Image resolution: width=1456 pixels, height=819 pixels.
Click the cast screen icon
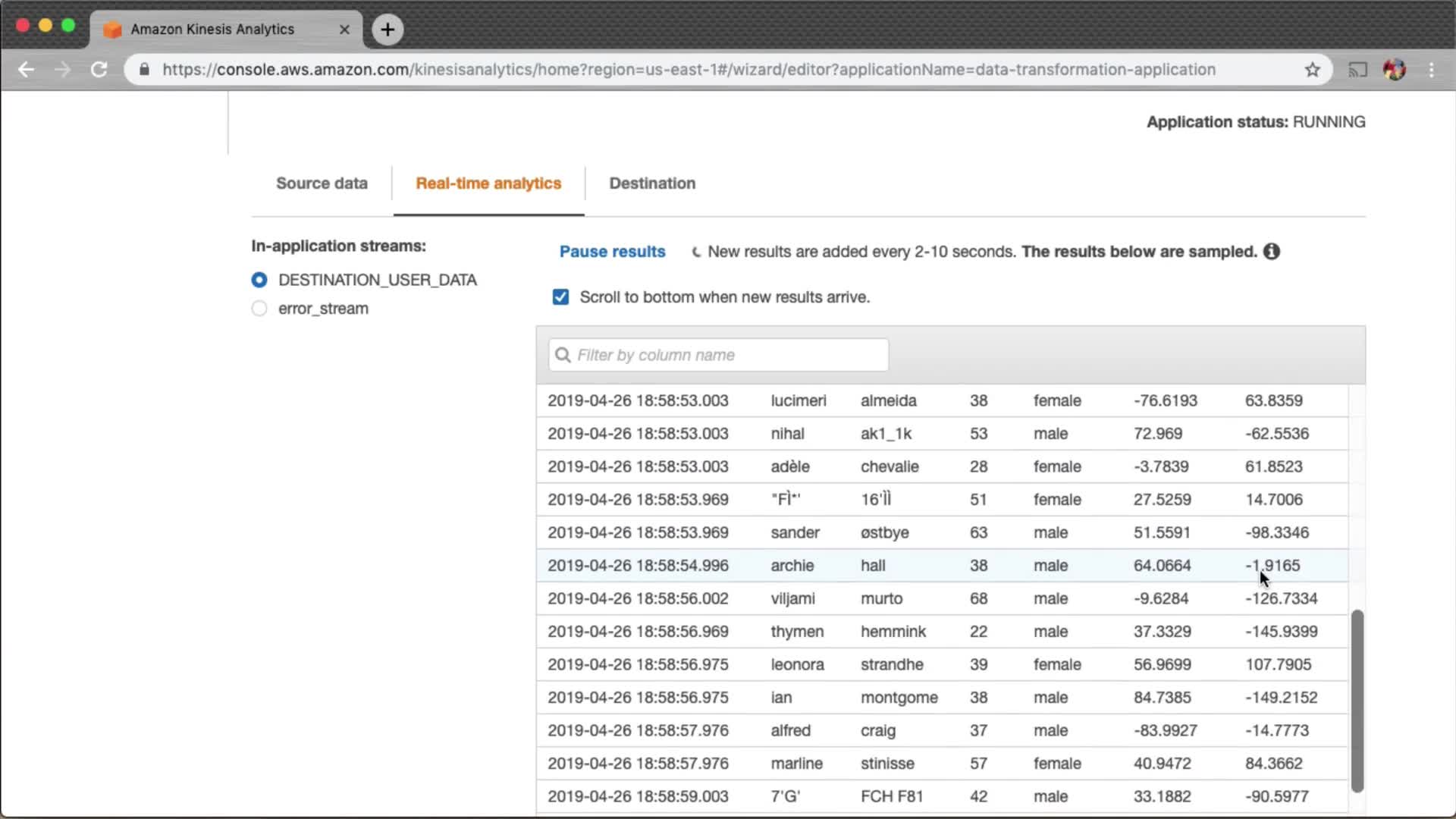coord(1357,70)
